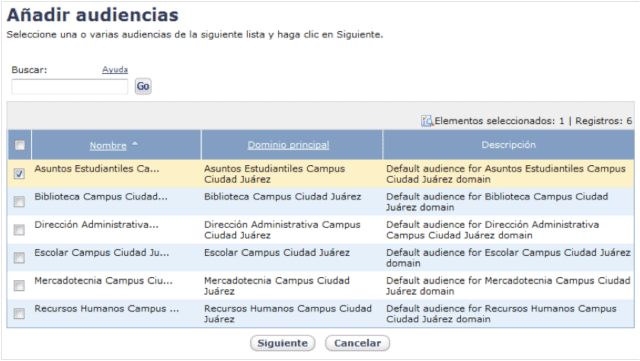Click the Descripción column header
640x361 pixels.
click(x=509, y=145)
